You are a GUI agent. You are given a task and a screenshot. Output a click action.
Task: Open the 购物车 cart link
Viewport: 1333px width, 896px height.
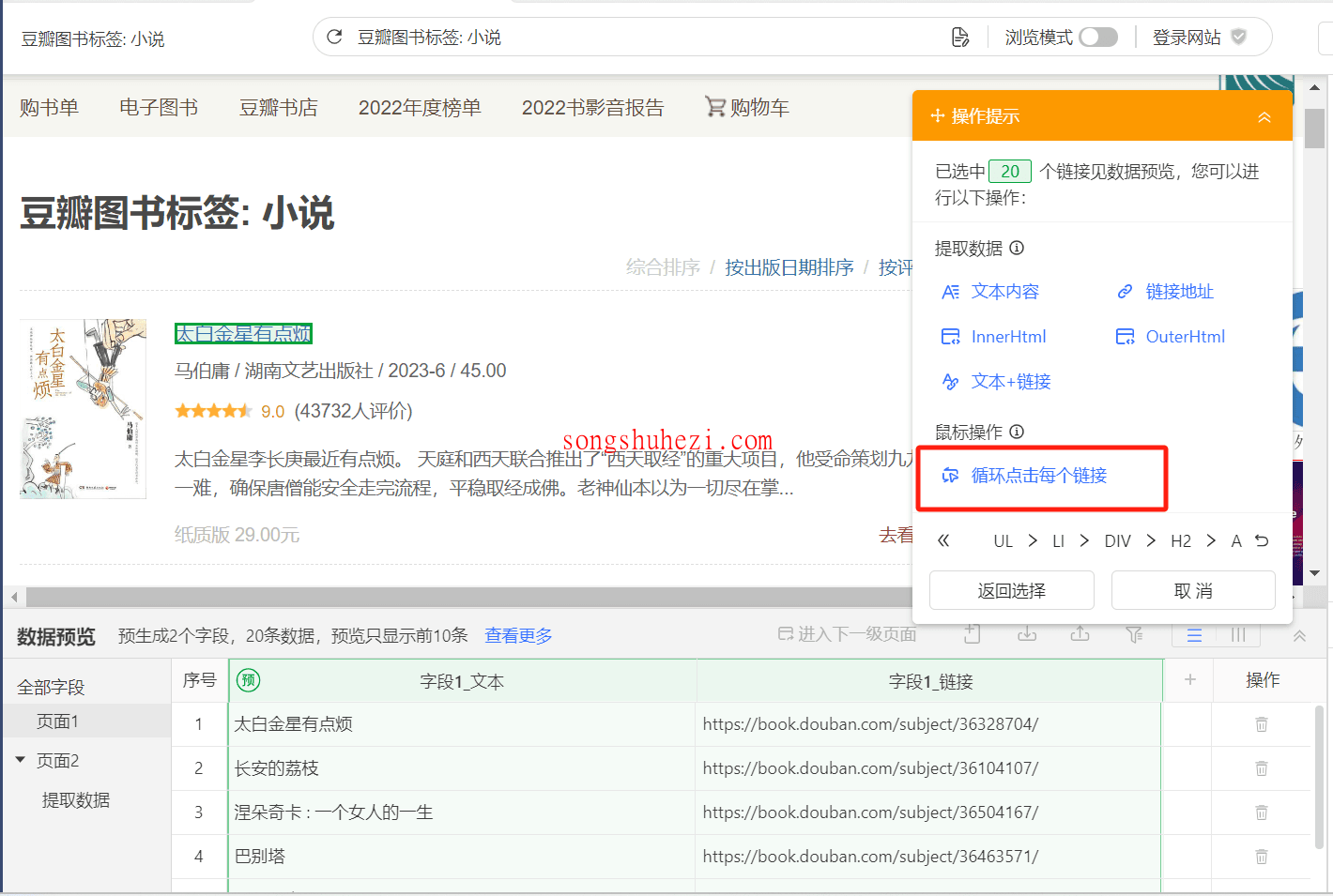coord(747,108)
